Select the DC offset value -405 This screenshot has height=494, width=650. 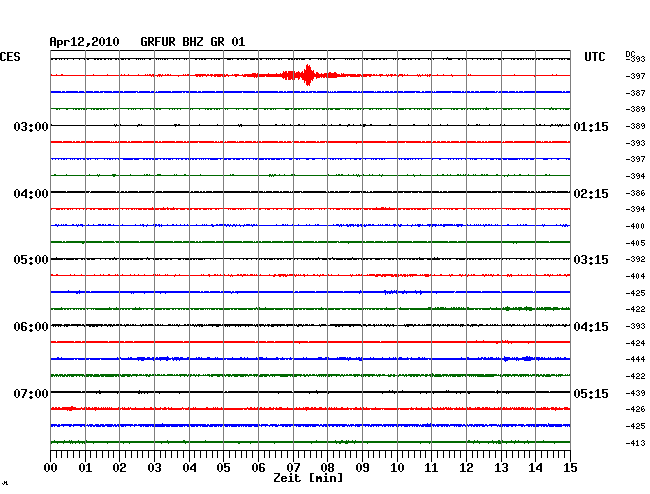[635, 243]
